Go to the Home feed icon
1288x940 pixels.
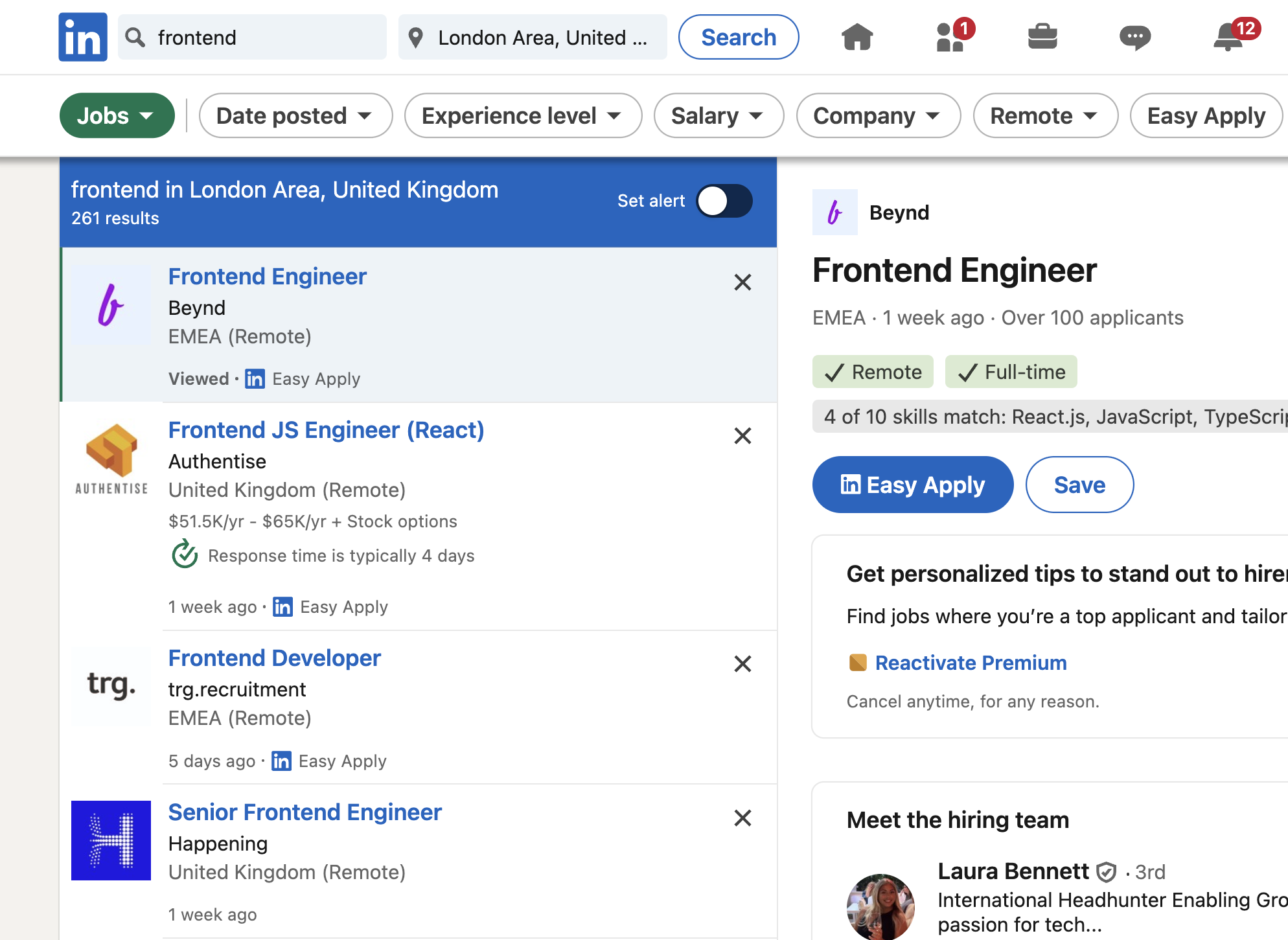pyautogui.click(x=857, y=37)
